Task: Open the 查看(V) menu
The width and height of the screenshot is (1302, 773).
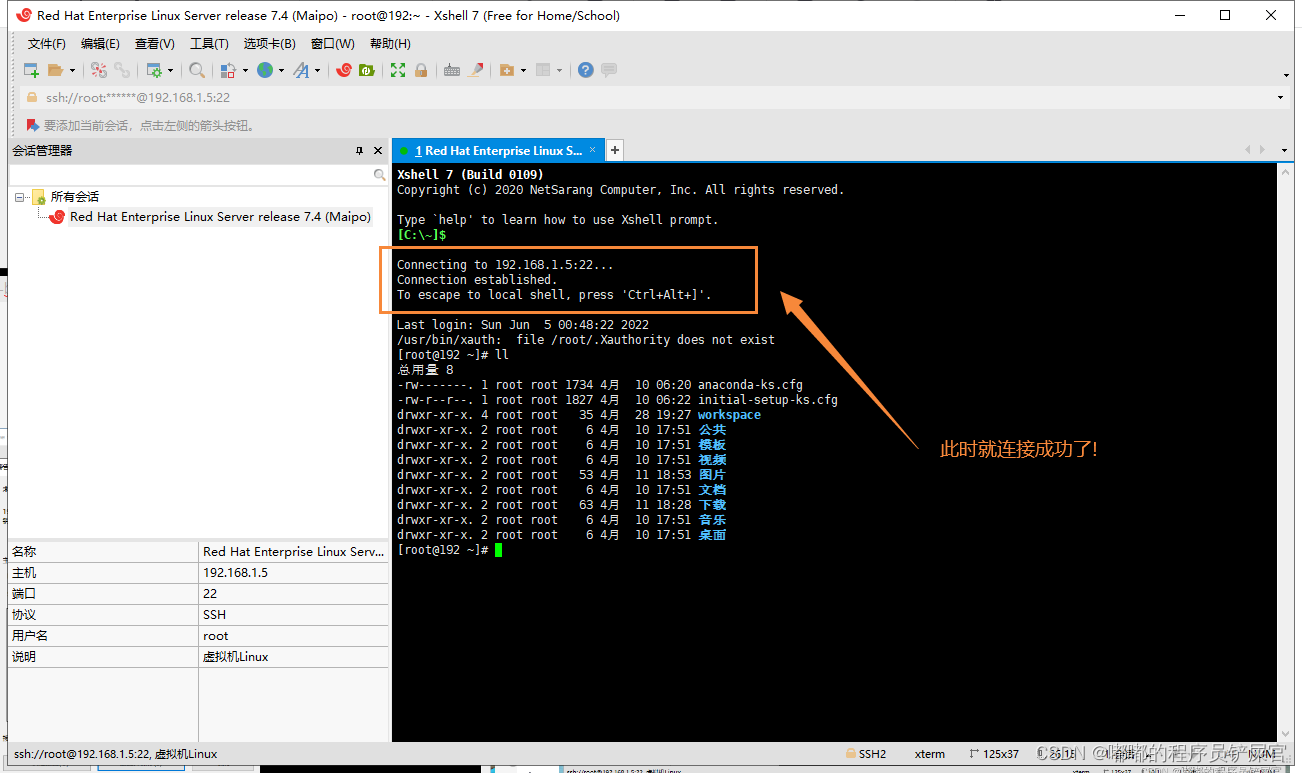Action: (x=155, y=44)
